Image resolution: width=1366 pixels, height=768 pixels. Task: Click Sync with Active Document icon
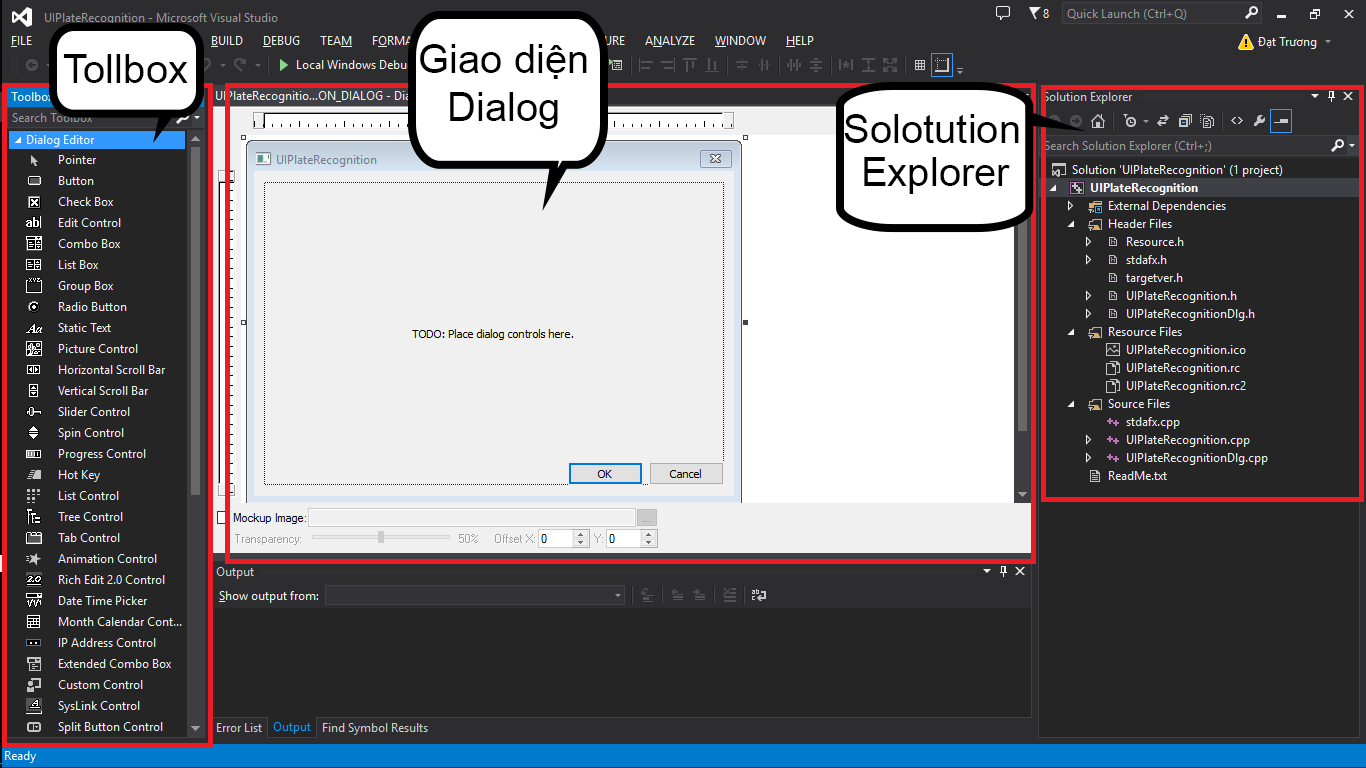click(x=1163, y=121)
